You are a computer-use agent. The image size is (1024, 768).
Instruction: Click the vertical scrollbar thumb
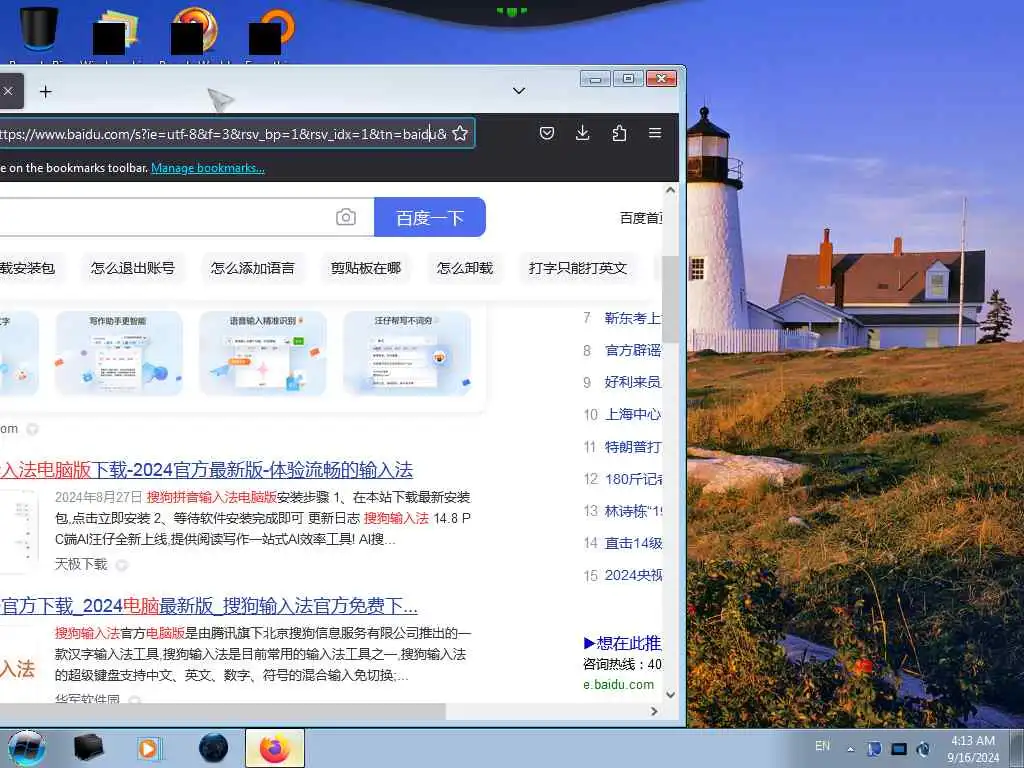pos(670,299)
